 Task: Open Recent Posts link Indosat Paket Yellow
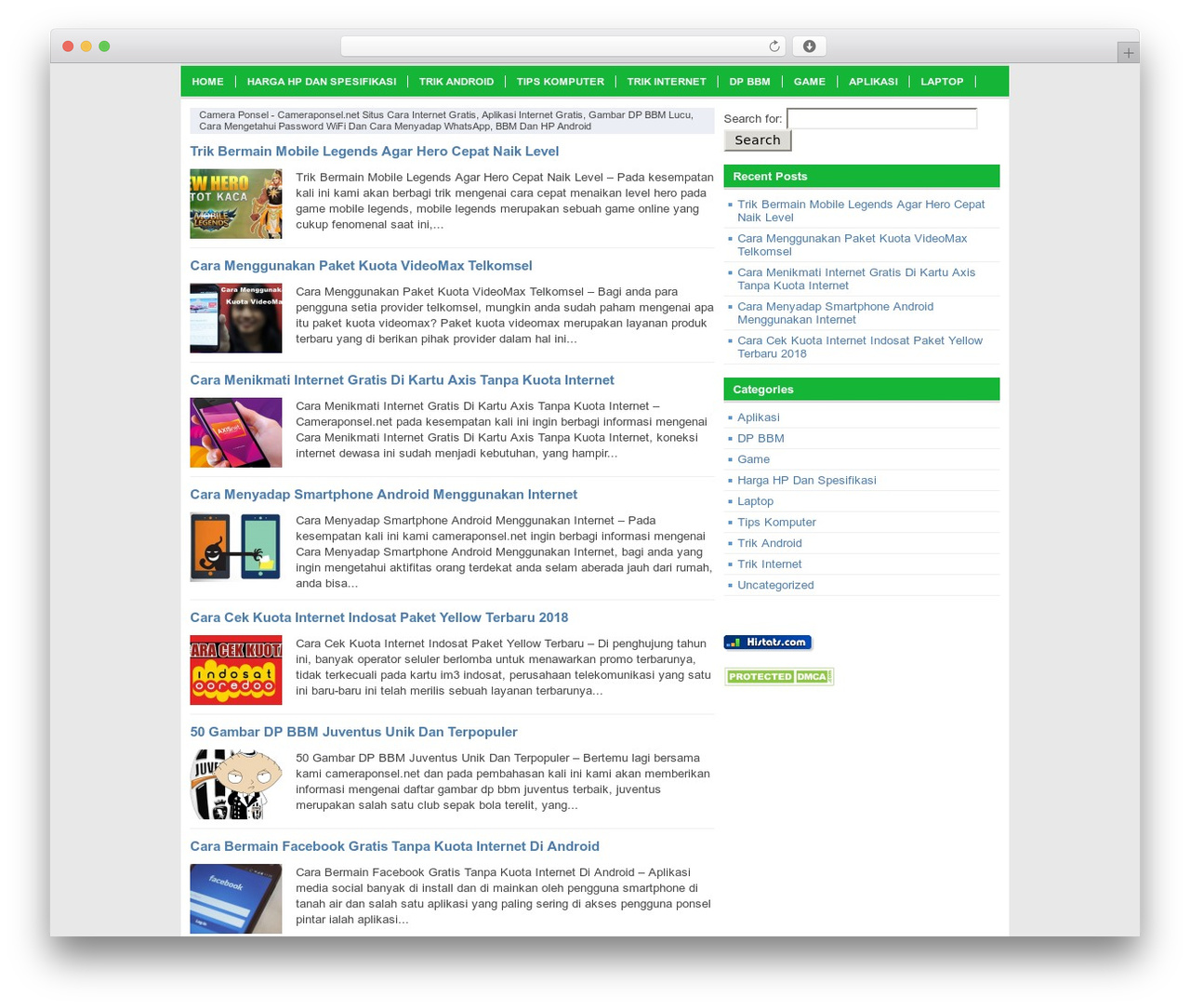(x=860, y=347)
